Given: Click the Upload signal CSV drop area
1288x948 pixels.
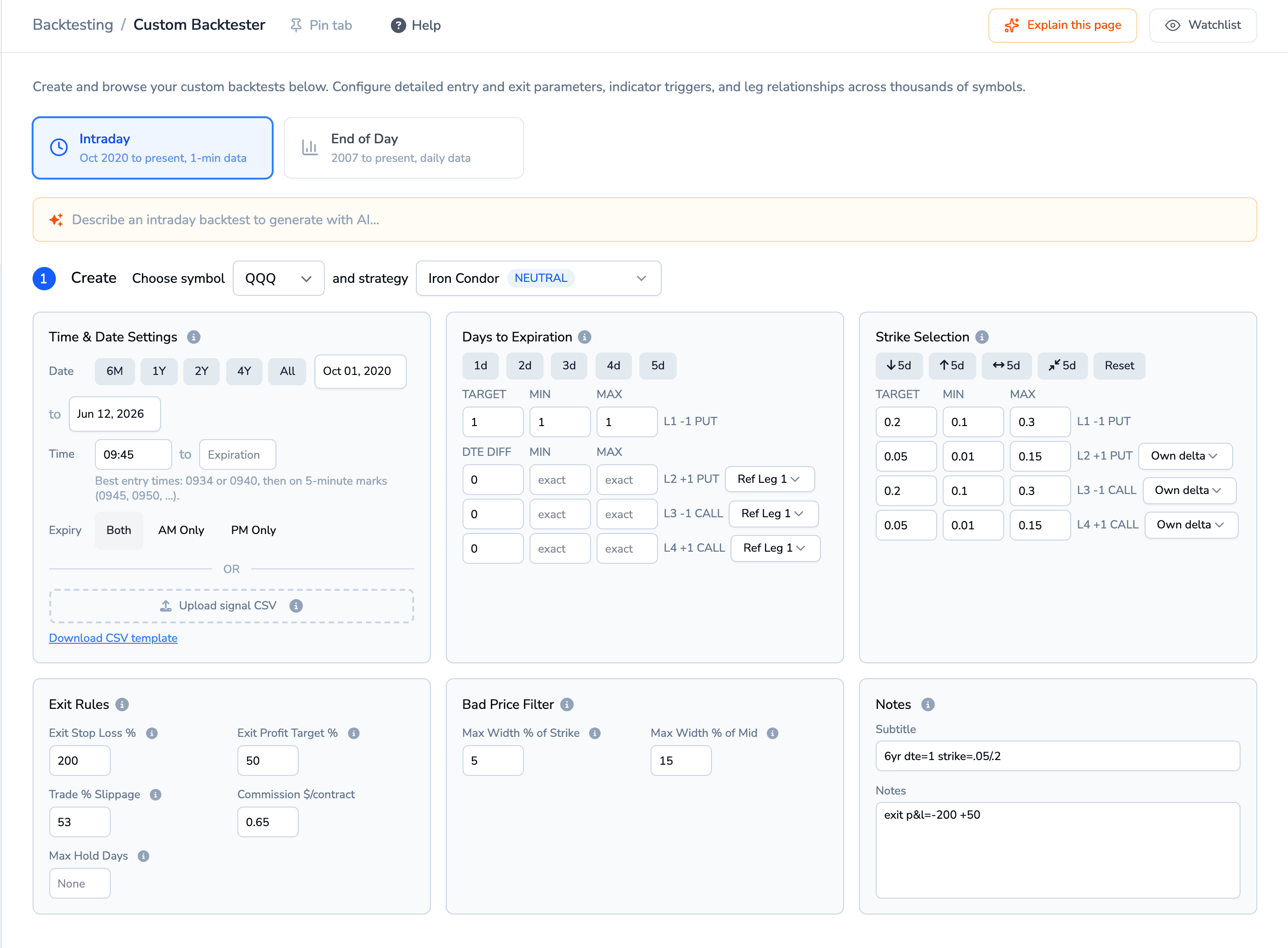Looking at the screenshot, I should 231,606.
